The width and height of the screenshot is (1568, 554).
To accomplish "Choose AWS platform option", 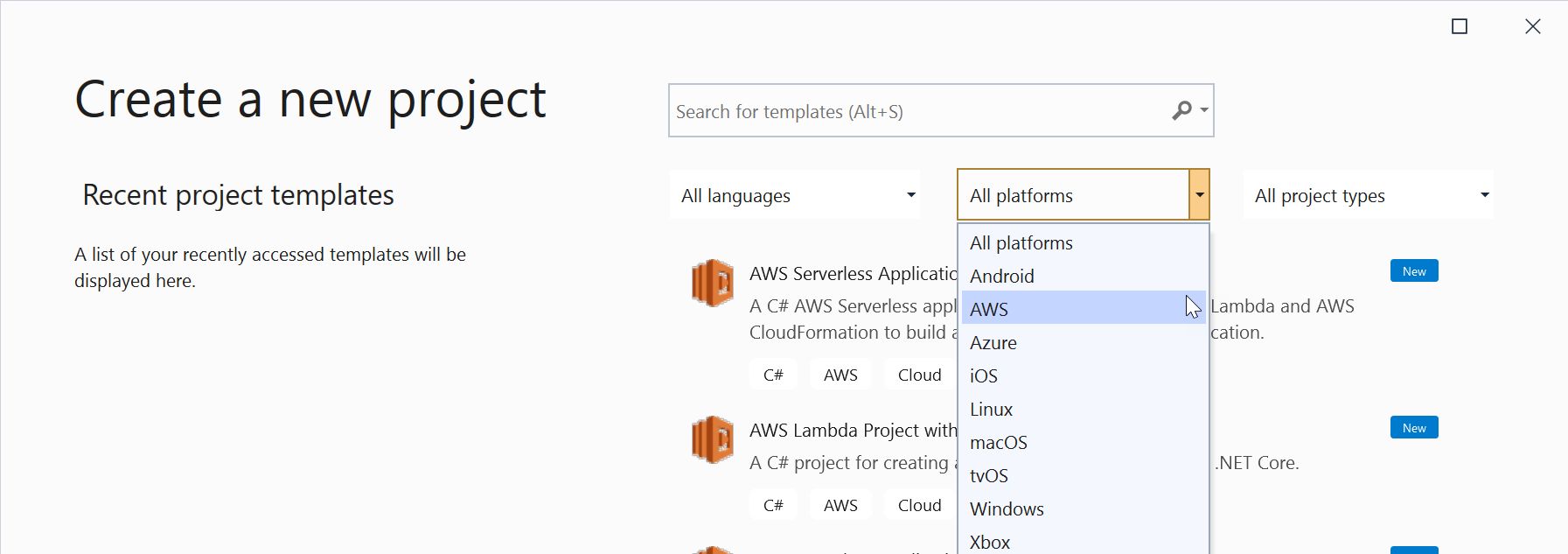I will [x=1084, y=309].
